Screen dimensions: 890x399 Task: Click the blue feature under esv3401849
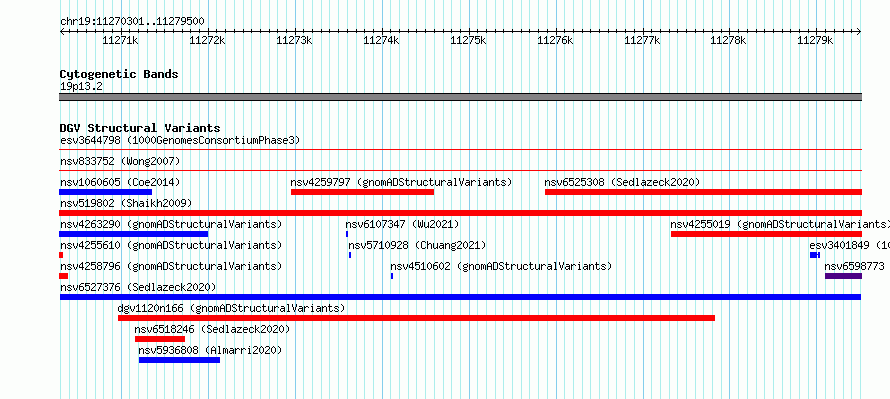(x=815, y=255)
